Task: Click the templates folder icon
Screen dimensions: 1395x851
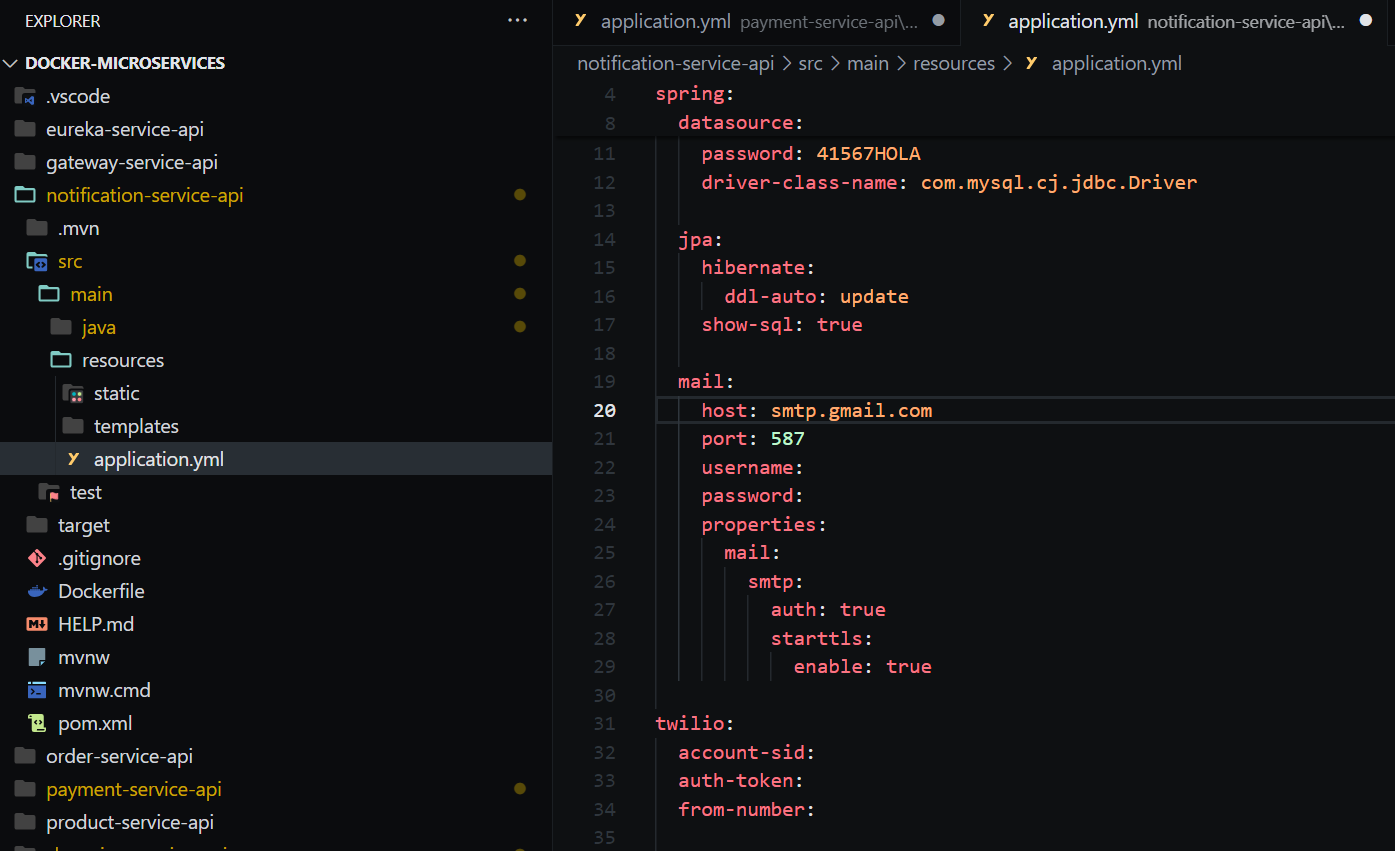Action: 74,426
